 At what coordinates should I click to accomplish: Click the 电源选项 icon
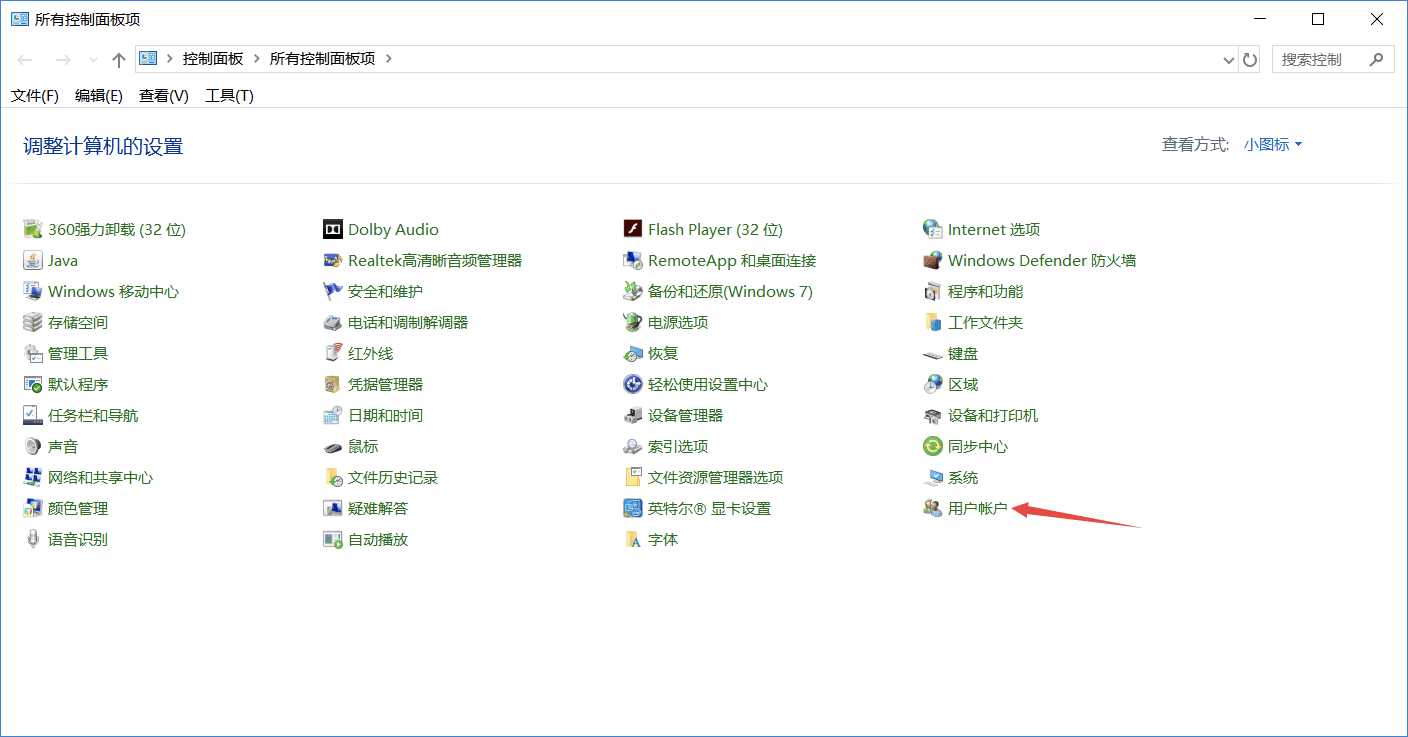pyautogui.click(x=632, y=322)
